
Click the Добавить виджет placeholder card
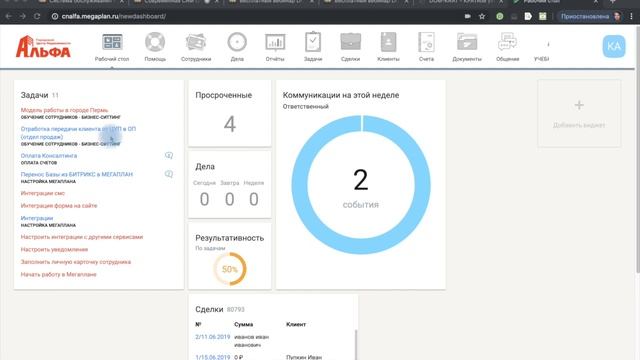coord(579,113)
